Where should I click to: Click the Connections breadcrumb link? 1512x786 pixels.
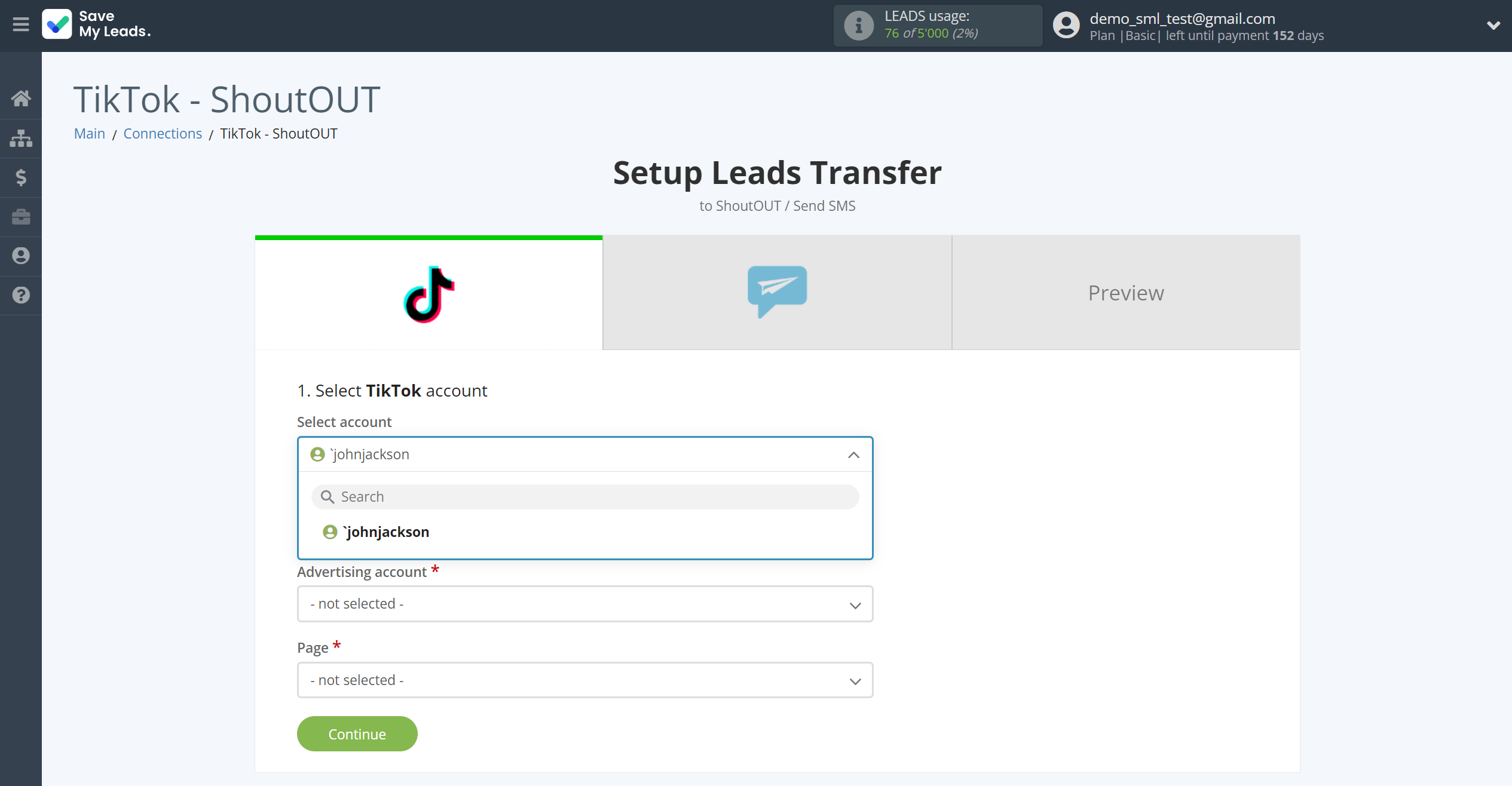[x=162, y=133]
